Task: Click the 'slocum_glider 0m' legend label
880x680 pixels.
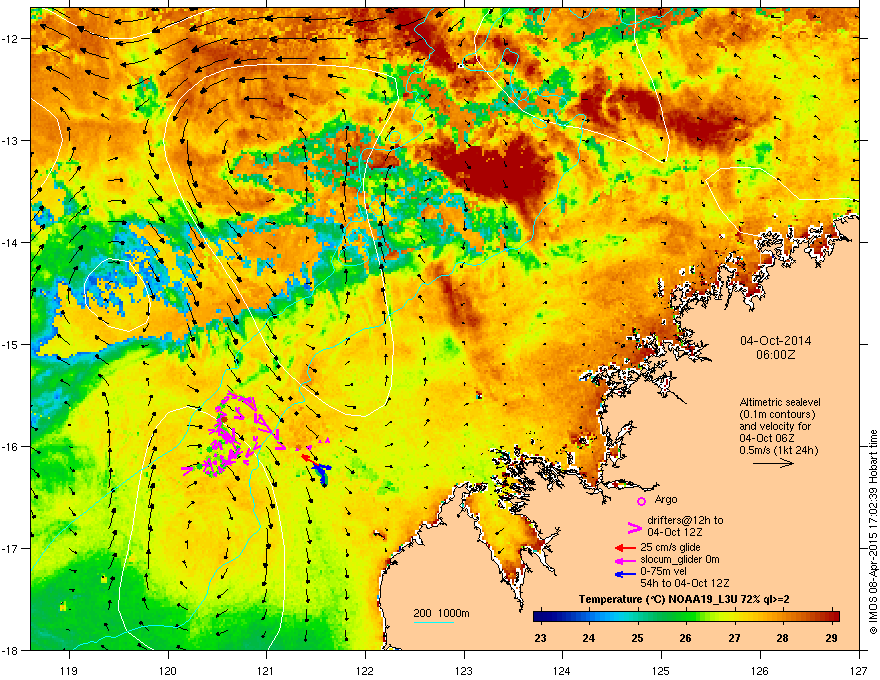Action: 680,559
